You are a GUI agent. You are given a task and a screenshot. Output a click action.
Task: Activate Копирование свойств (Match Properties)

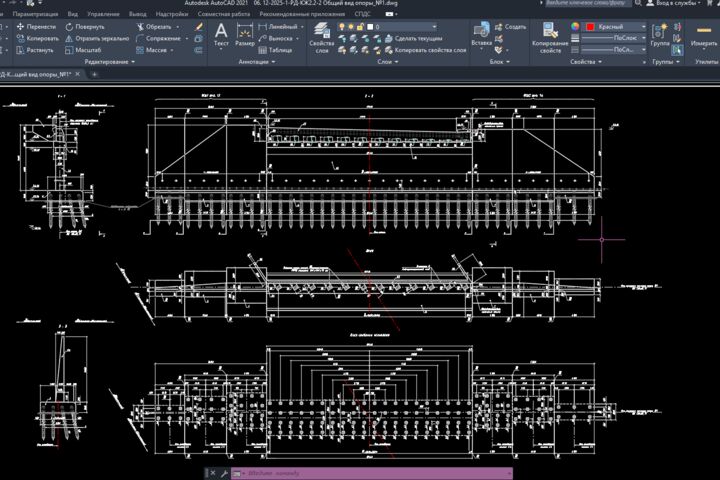click(550, 38)
